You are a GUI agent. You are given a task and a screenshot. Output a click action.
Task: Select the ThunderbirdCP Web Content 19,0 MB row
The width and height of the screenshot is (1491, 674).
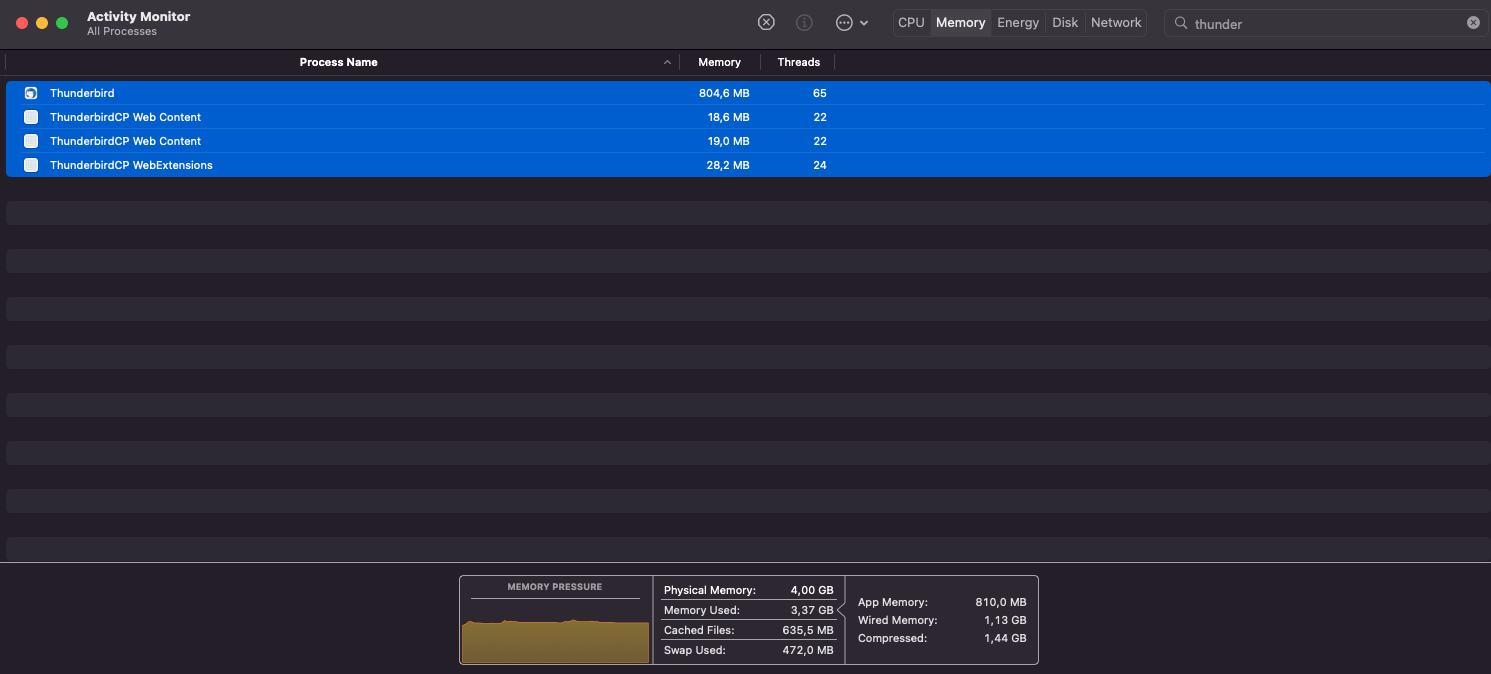click(400, 141)
